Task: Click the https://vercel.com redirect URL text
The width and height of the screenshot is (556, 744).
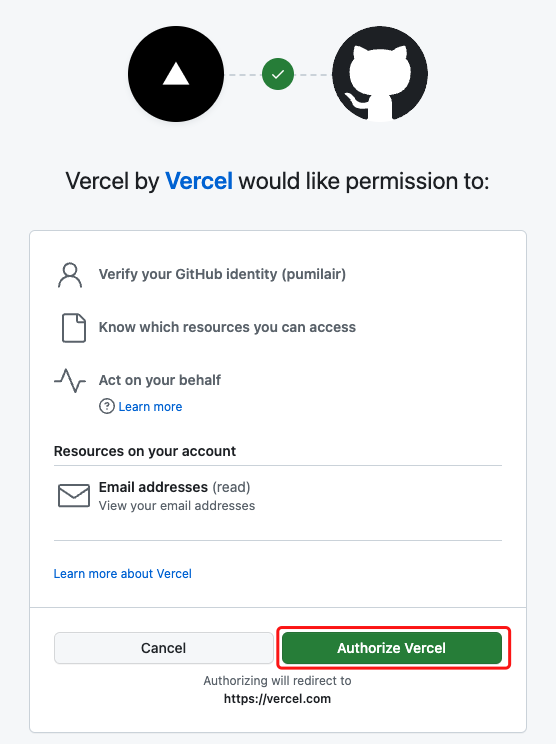Action: [x=278, y=699]
